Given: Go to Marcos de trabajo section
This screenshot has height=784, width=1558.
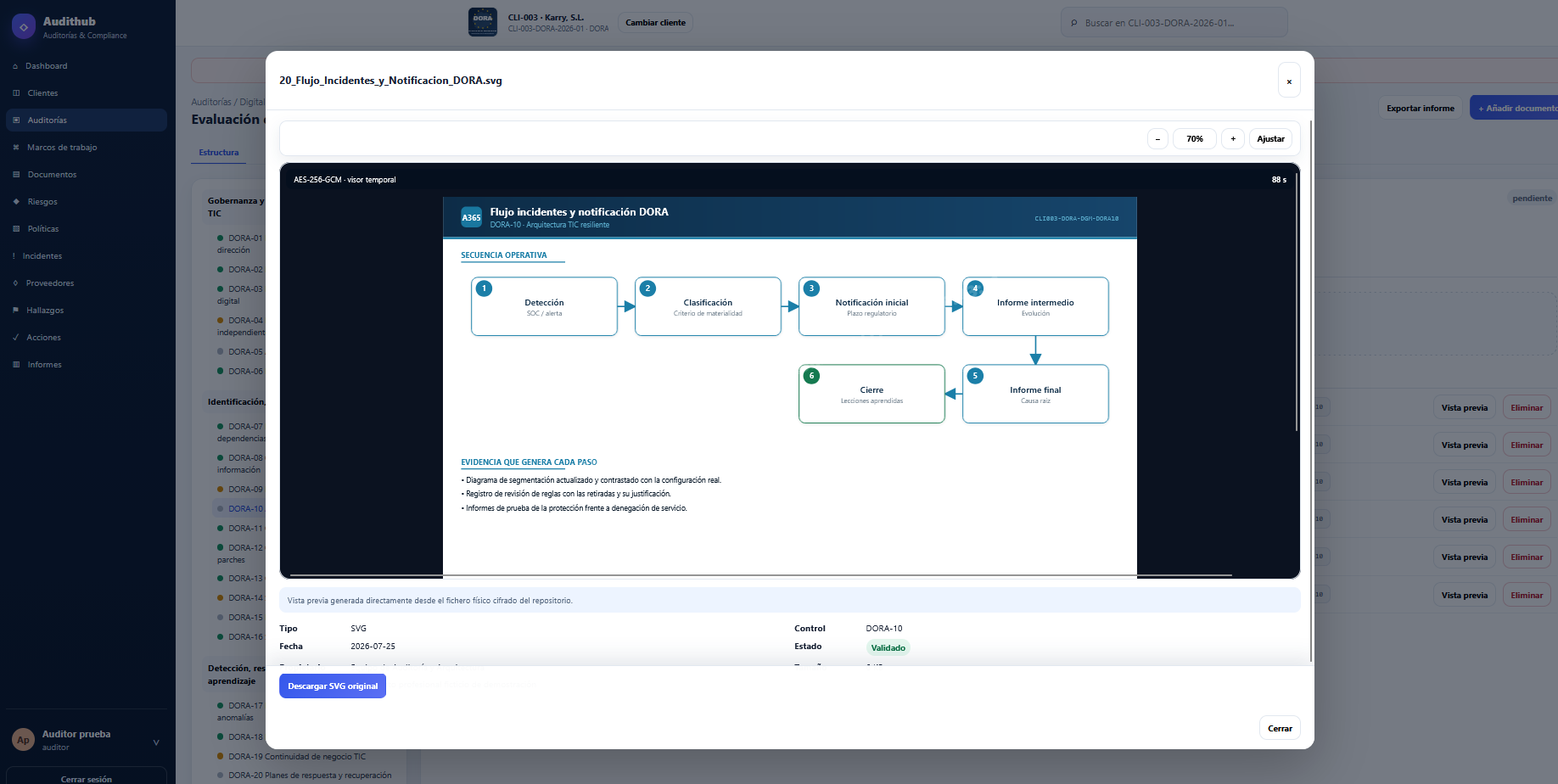Looking at the screenshot, I should [x=62, y=148].
